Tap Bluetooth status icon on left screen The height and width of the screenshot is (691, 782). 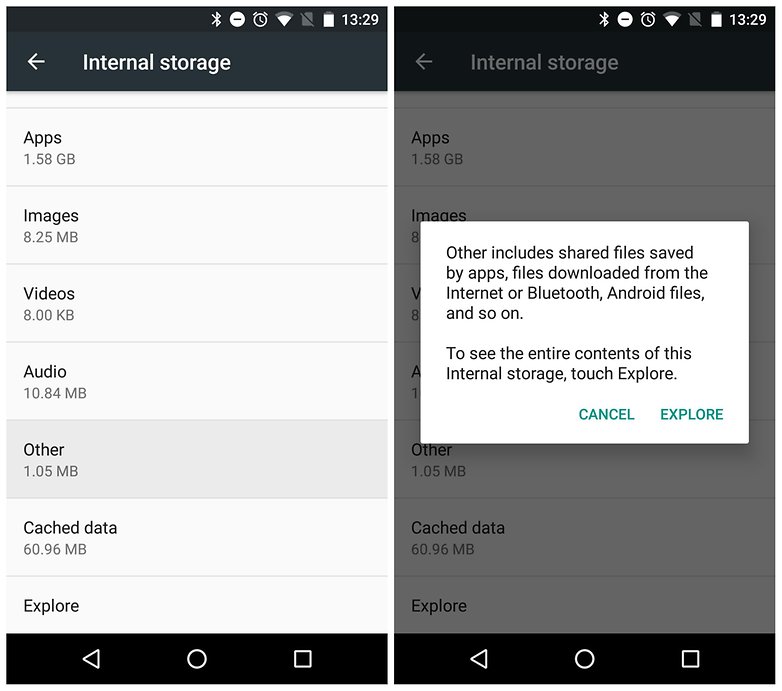(216, 19)
